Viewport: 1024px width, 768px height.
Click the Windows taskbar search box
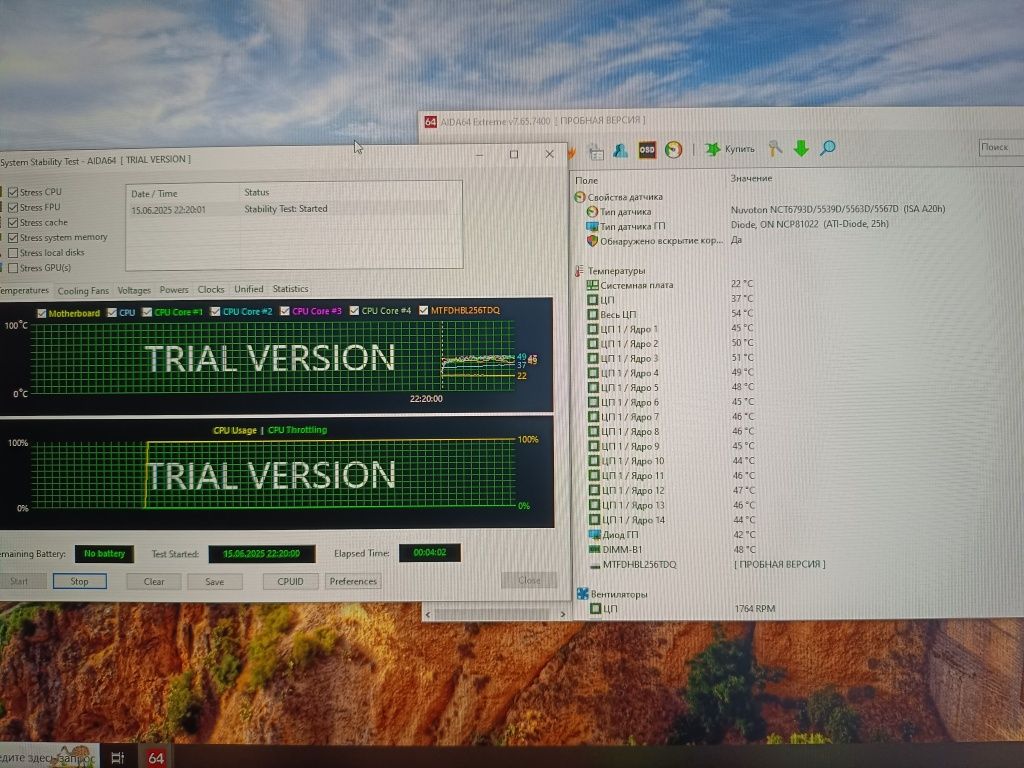coord(50,758)
